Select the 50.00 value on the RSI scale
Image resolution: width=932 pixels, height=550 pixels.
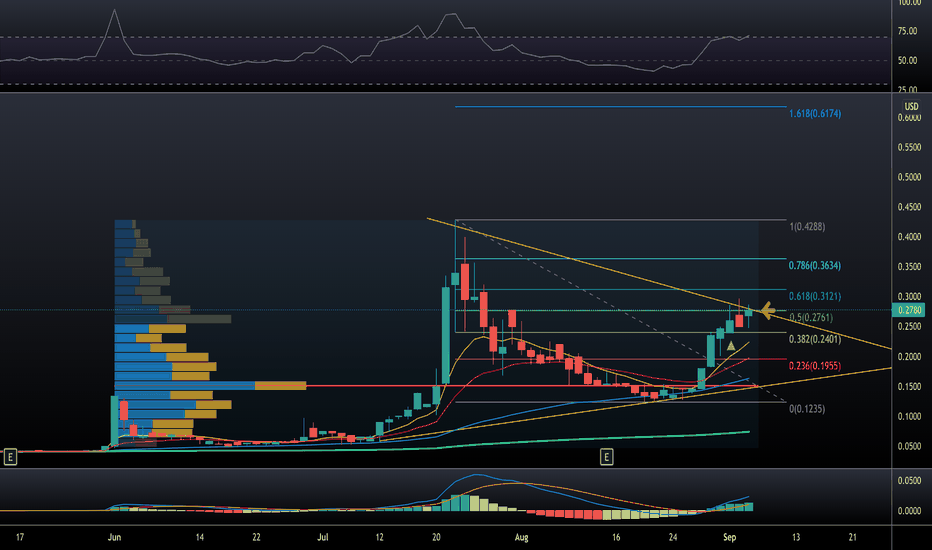click(x=907, y=61)
